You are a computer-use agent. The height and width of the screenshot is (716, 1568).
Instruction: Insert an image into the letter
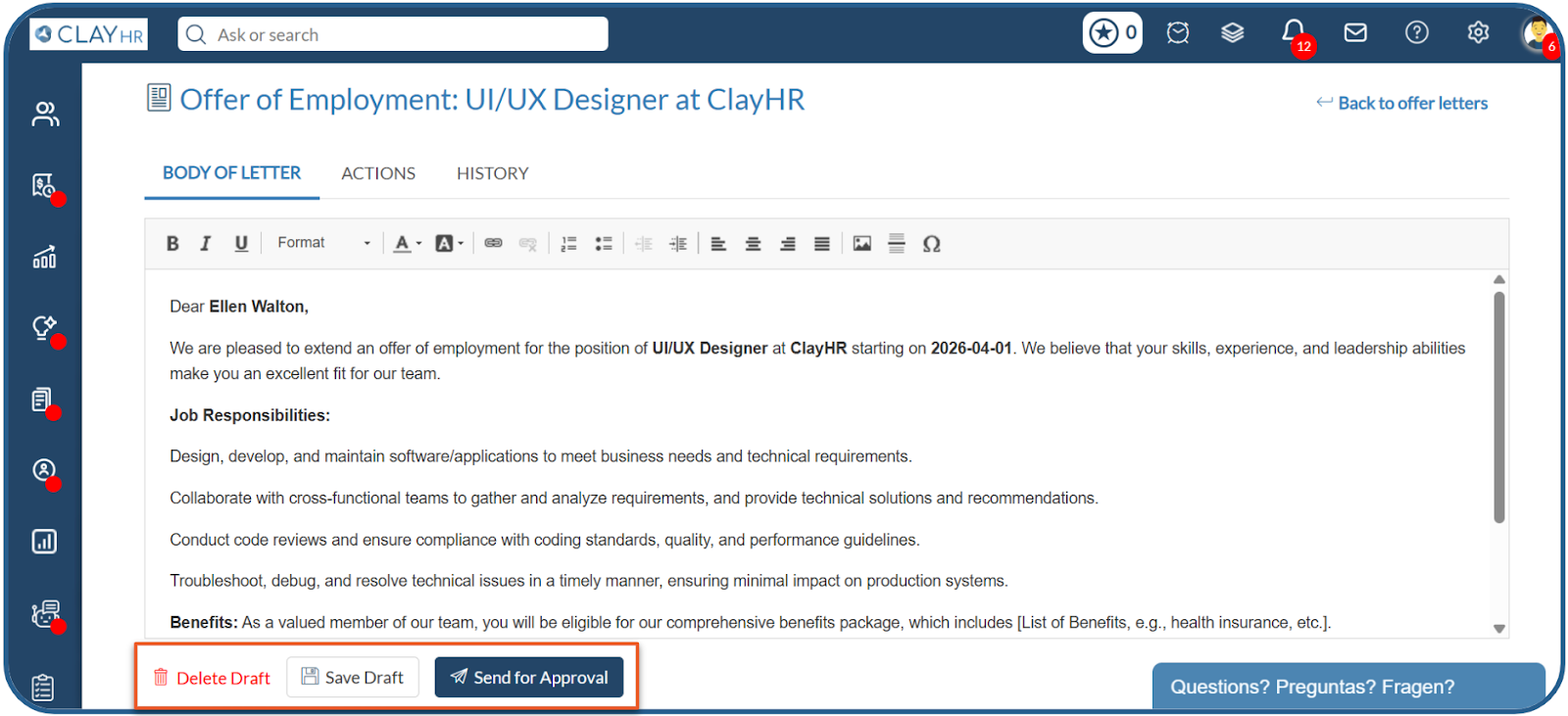pyautogui.click(x=862, y=244)
